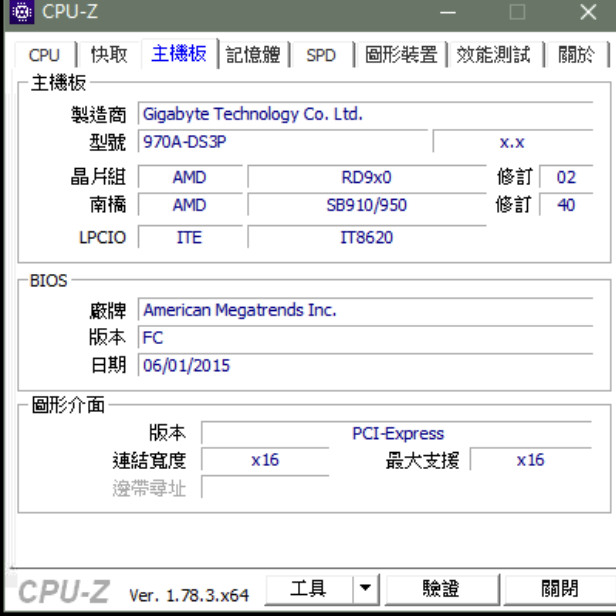The image size is (616, 616).
Task: Click the 驗證 button
Action: click(442, 589)
